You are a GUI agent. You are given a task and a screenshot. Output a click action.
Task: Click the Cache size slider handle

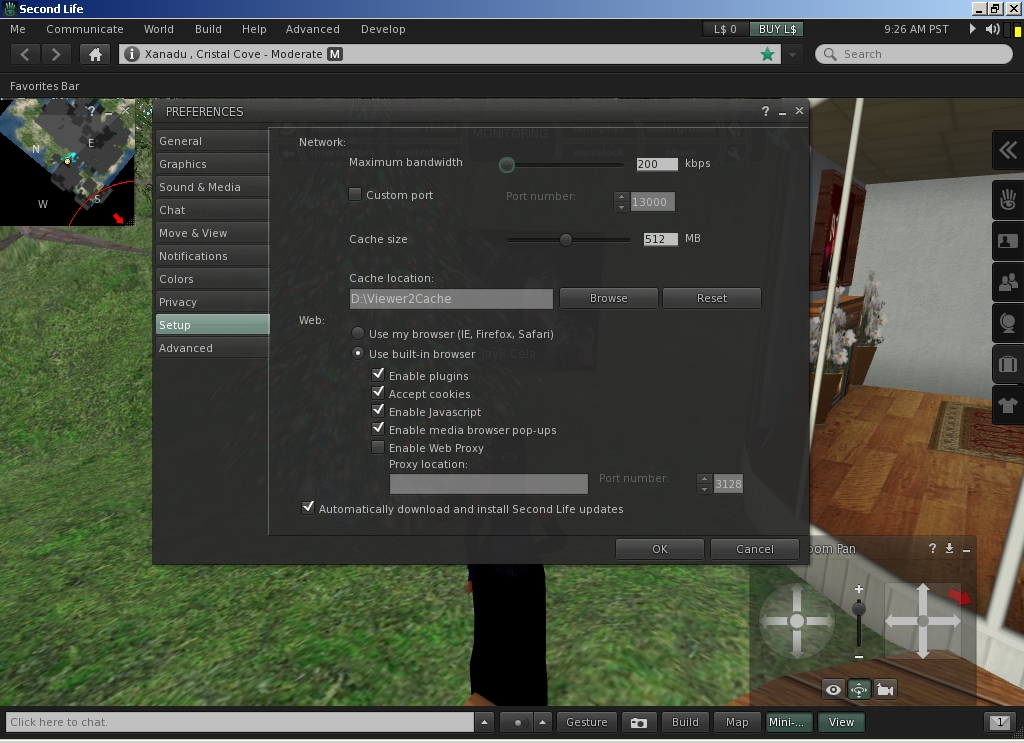(x=566, y=240)
